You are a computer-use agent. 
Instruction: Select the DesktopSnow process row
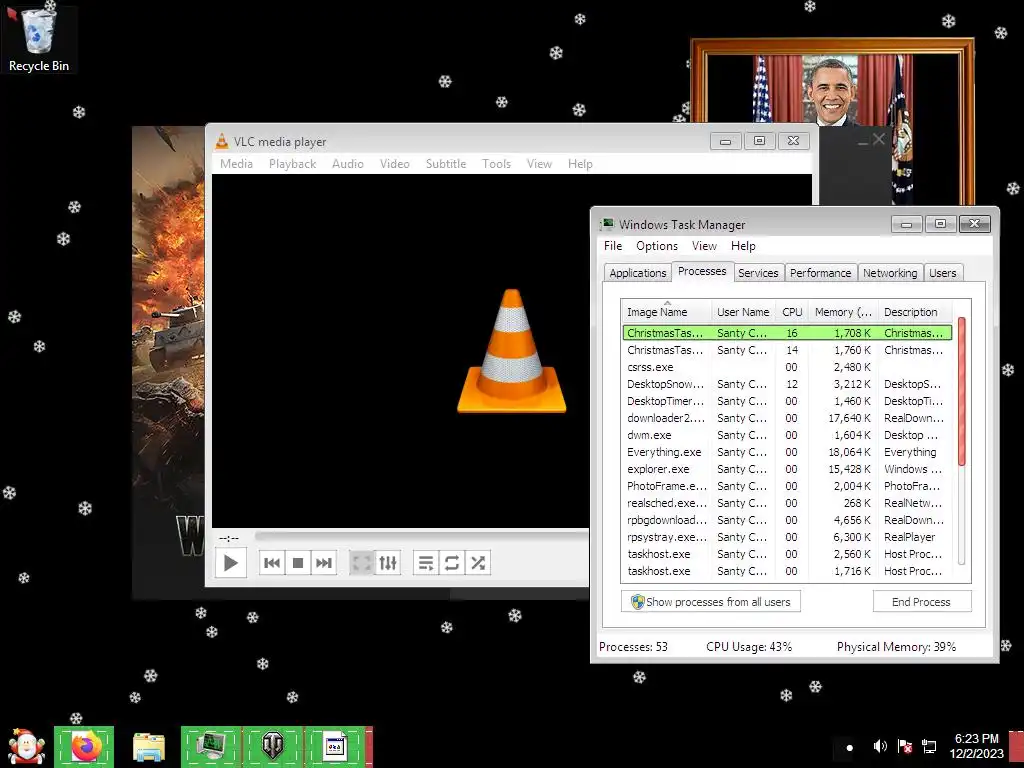point(787,384)
